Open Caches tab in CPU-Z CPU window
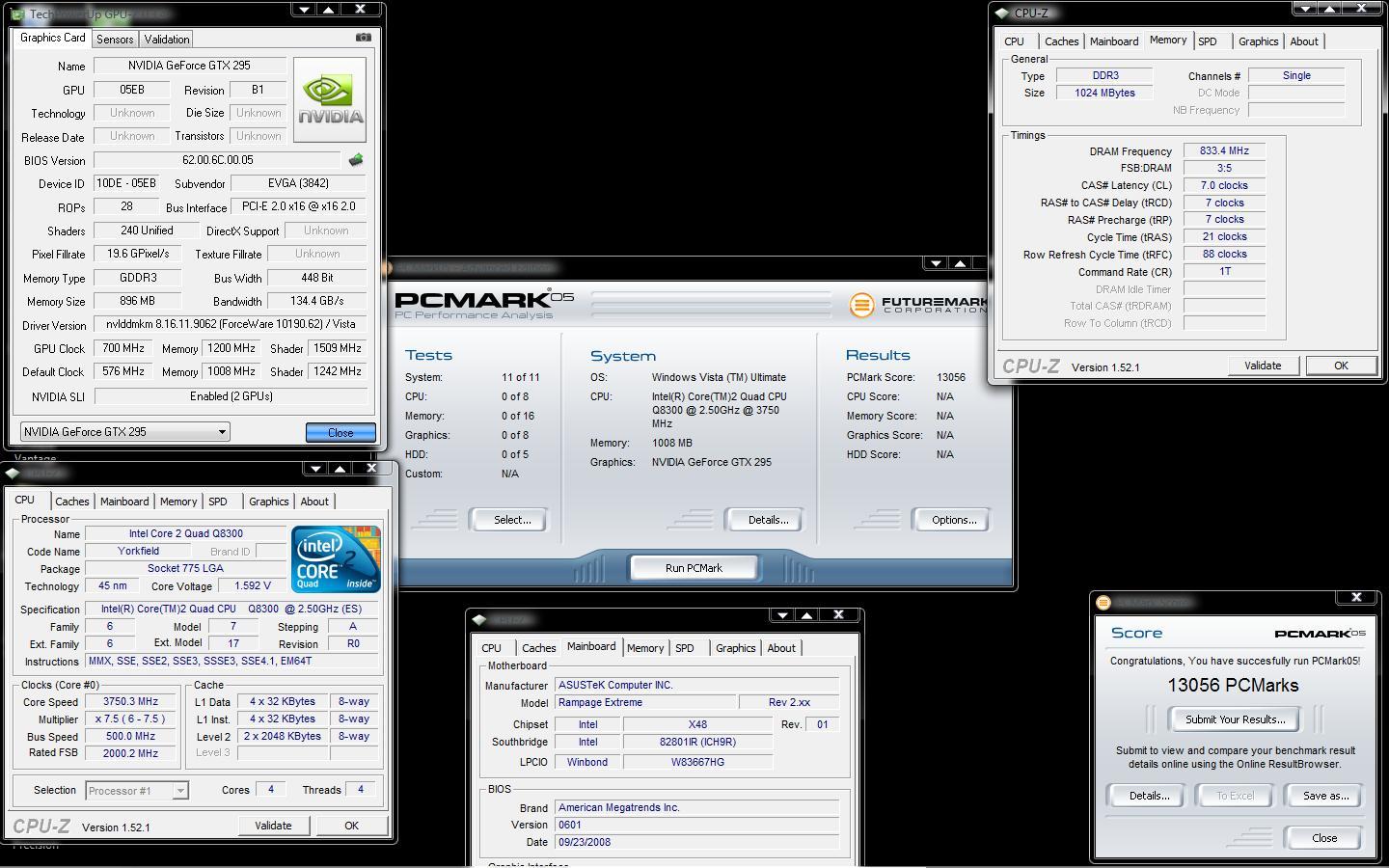 click(x=71, y=502)
